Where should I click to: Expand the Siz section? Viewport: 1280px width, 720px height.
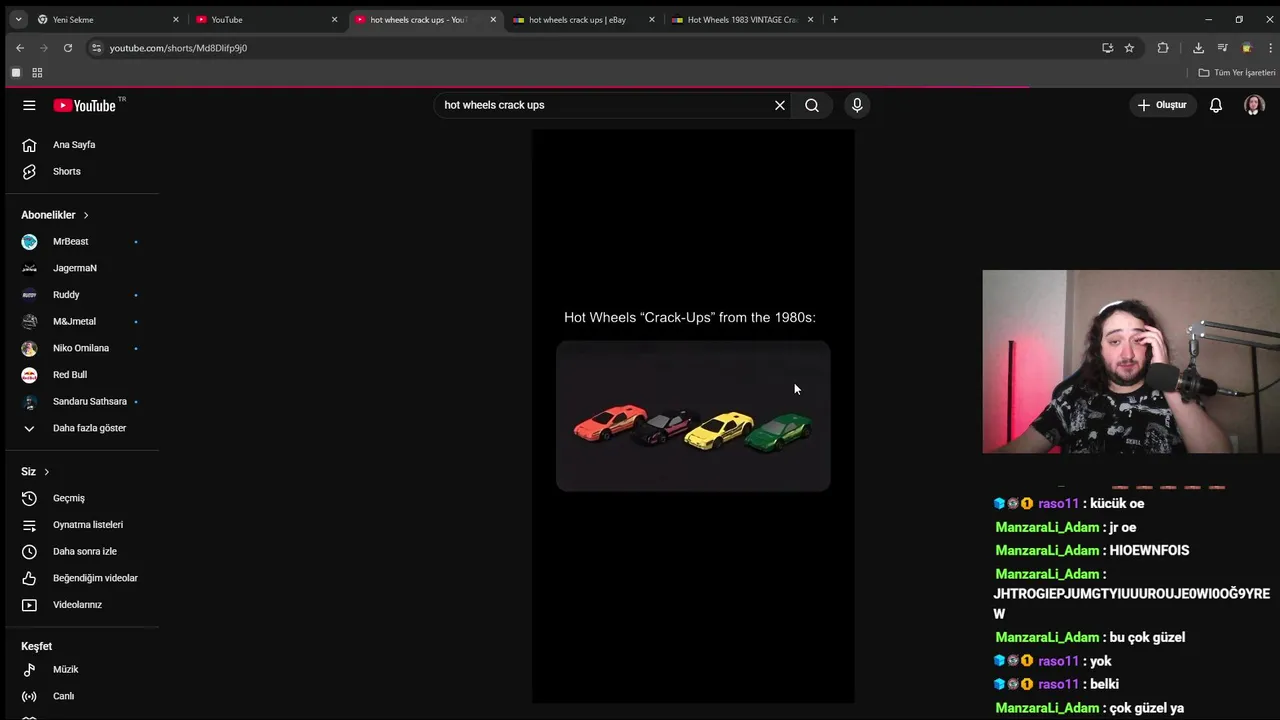(35, 472)
